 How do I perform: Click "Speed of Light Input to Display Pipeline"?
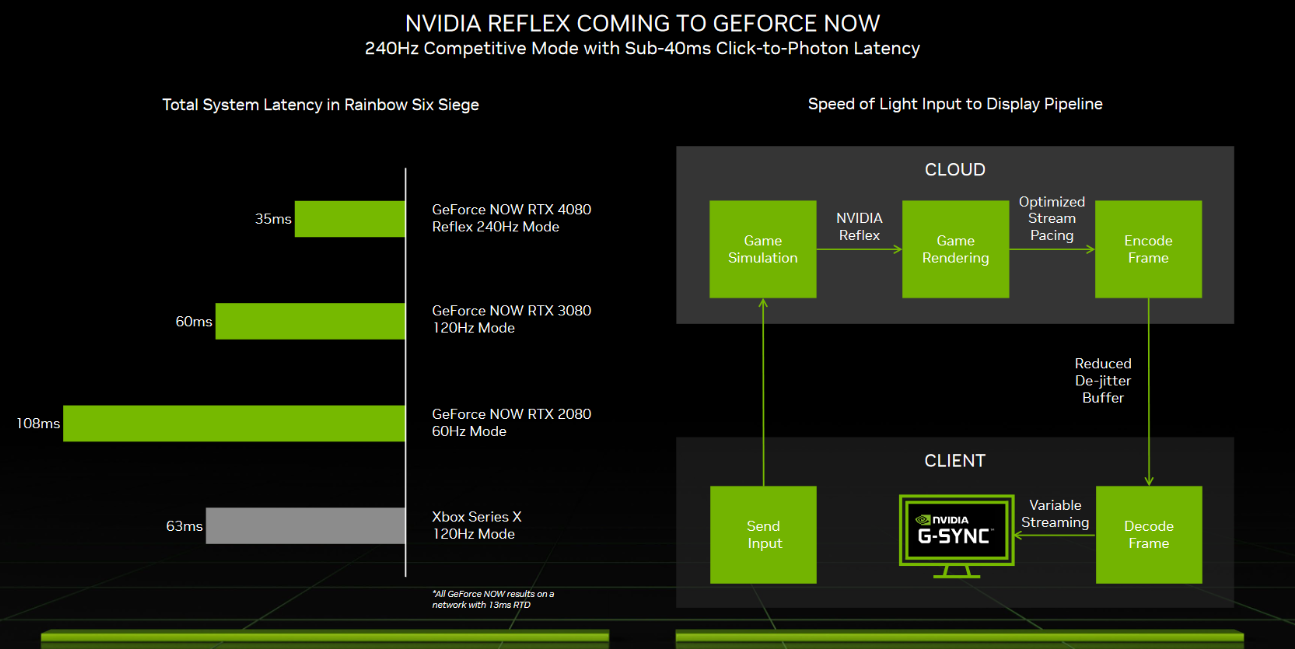pos(955,104)
